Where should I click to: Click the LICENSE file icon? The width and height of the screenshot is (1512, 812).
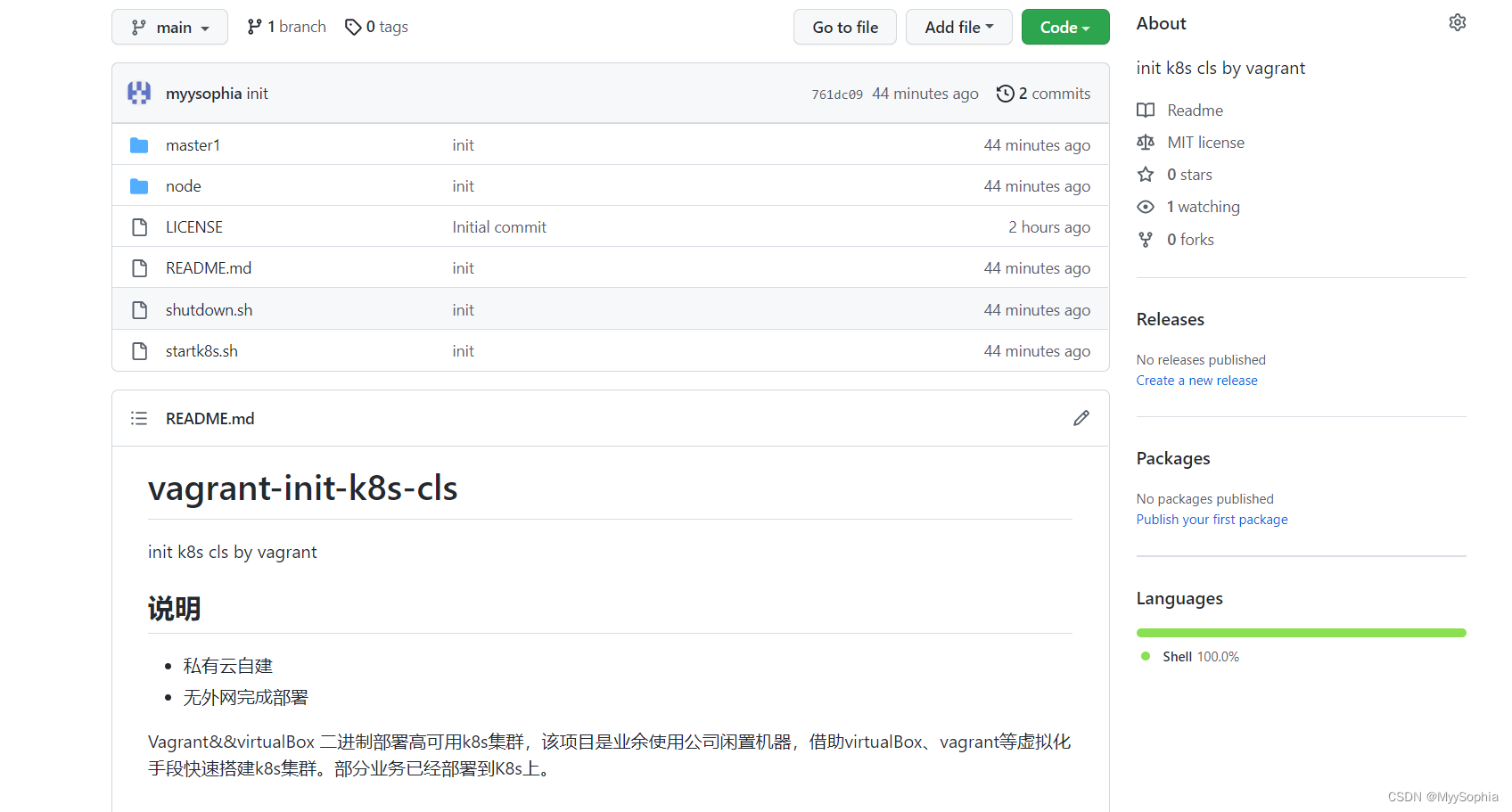click(x=139, y=226)
